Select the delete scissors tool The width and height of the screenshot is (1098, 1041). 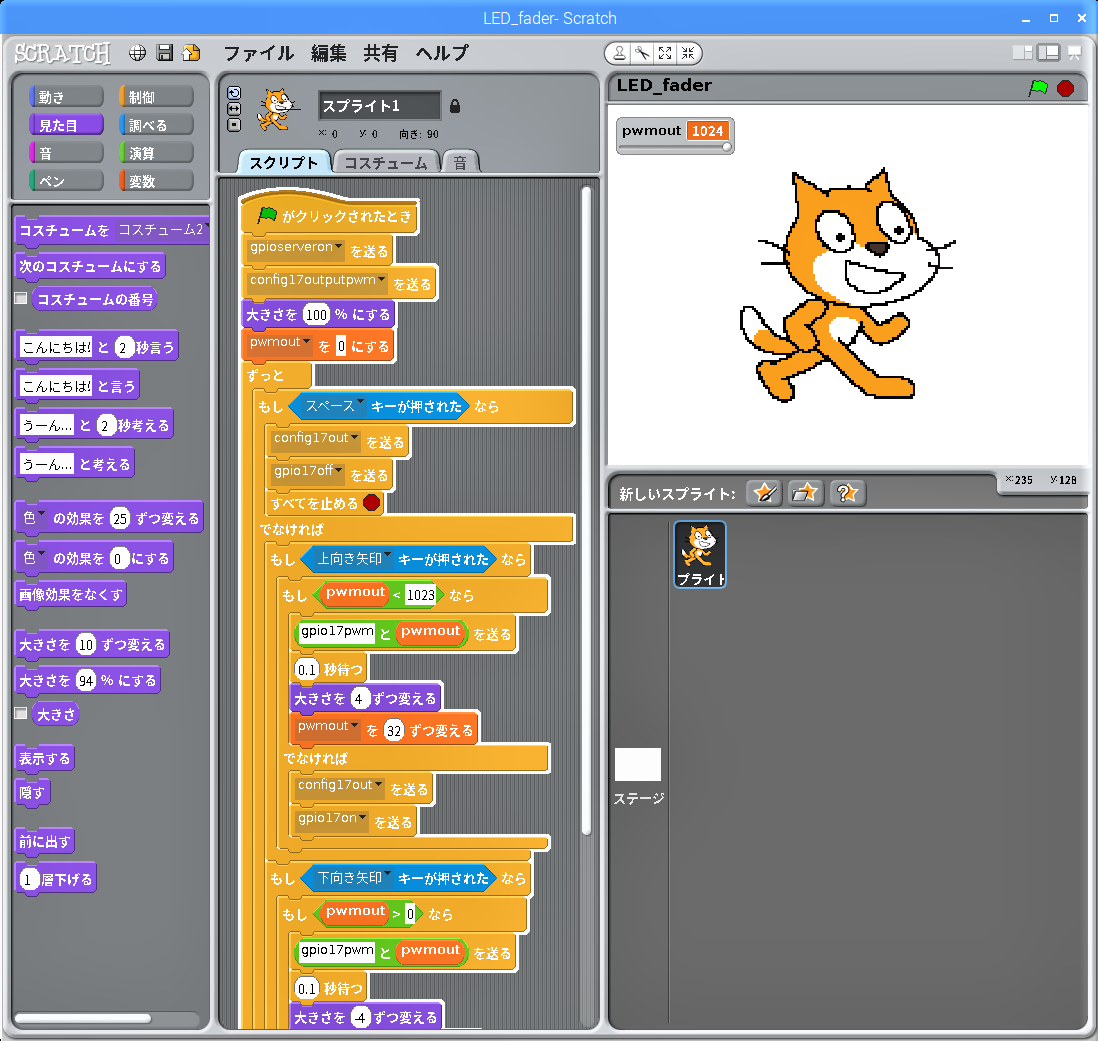click(642, 53)
